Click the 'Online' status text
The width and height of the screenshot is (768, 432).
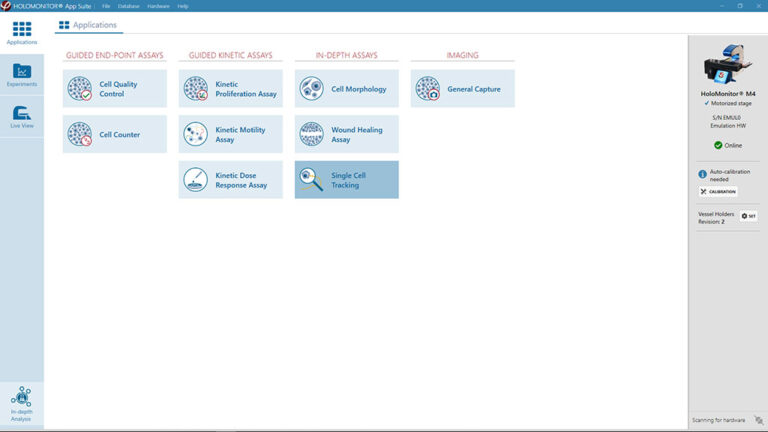coord(733,145)
